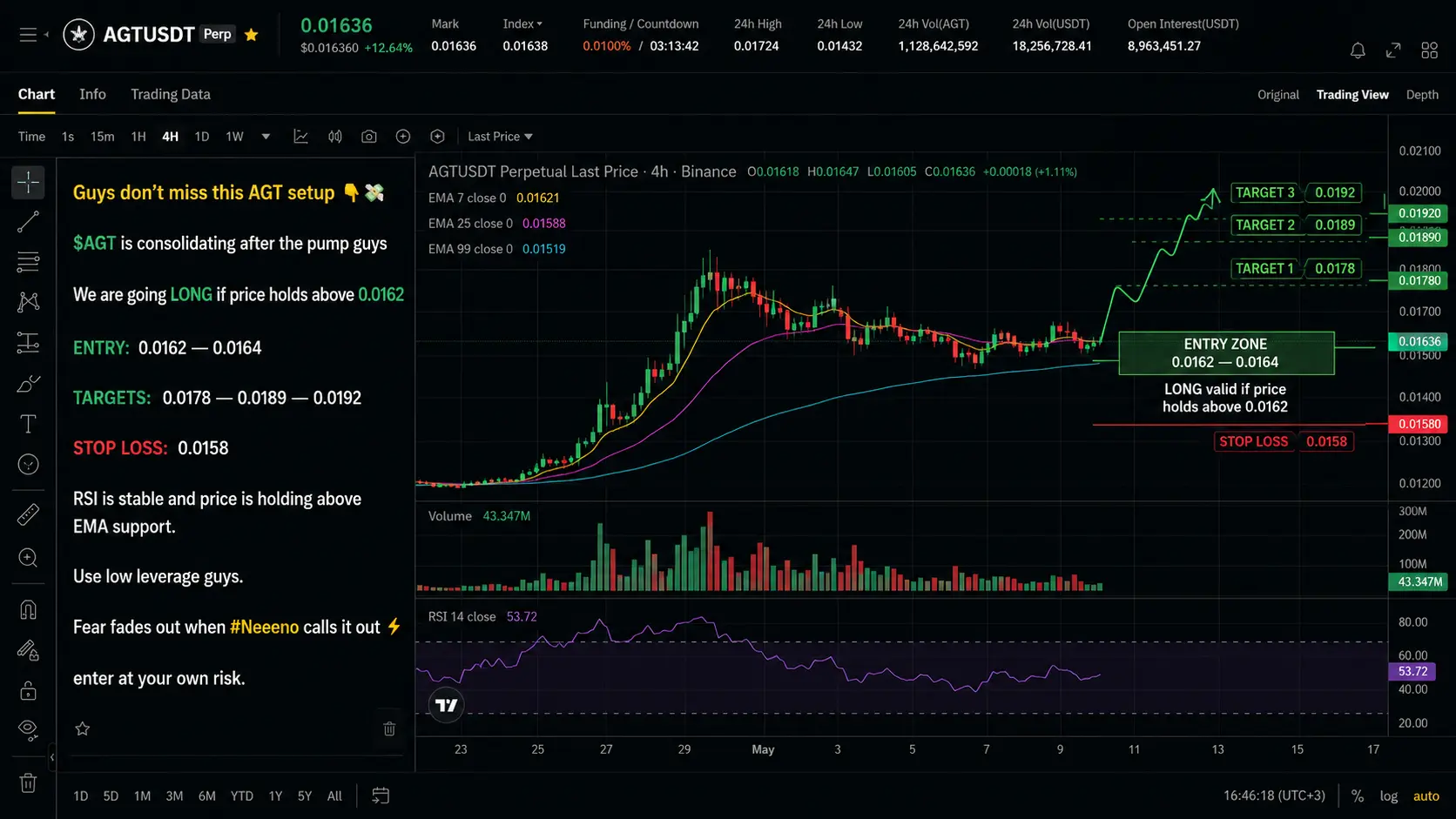This screenshot has width=1456, height=819.
Task: Select the crosshair cursor tool
Action: (x=28, y=182)
